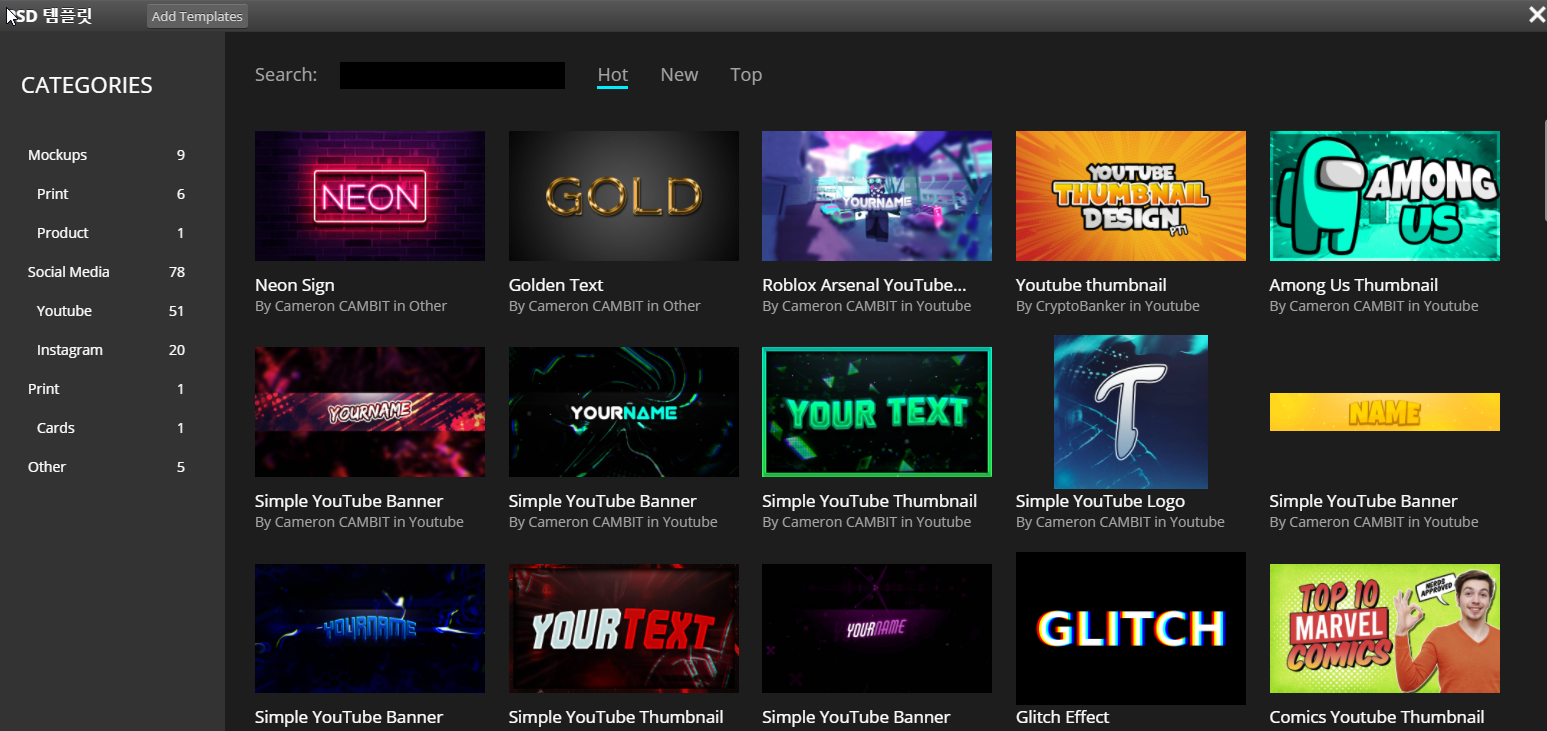Screen dimensions: 1547x731
Task: Switch to the Top tab
Action: (746, 75)
